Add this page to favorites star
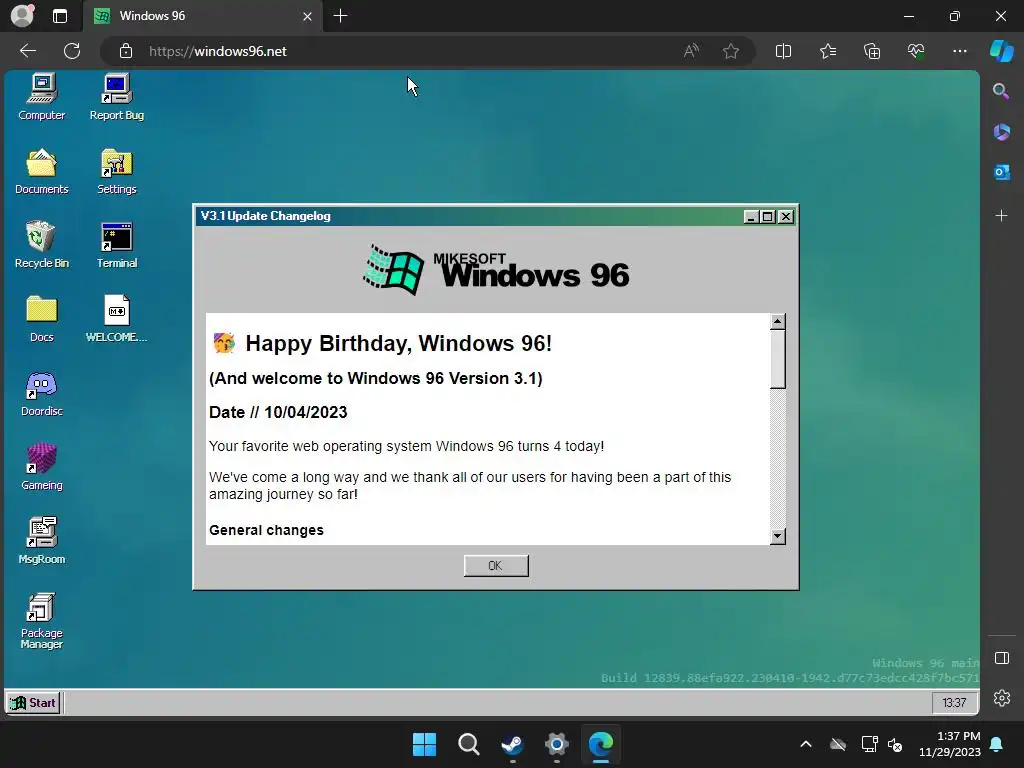Screen dimensions: 1024x768 pyautogui.click(x=731, y=51)
